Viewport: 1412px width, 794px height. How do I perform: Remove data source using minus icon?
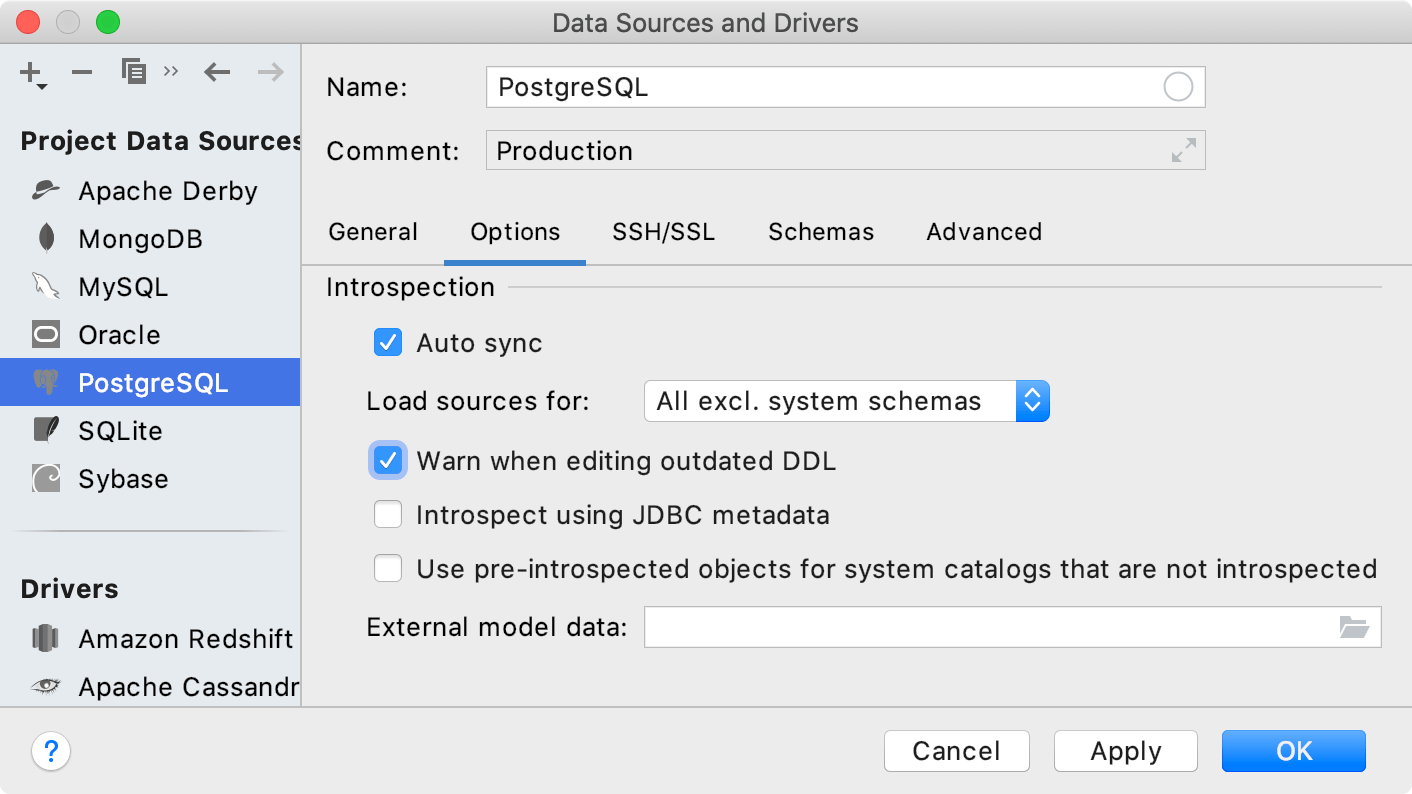coord(81,72)
